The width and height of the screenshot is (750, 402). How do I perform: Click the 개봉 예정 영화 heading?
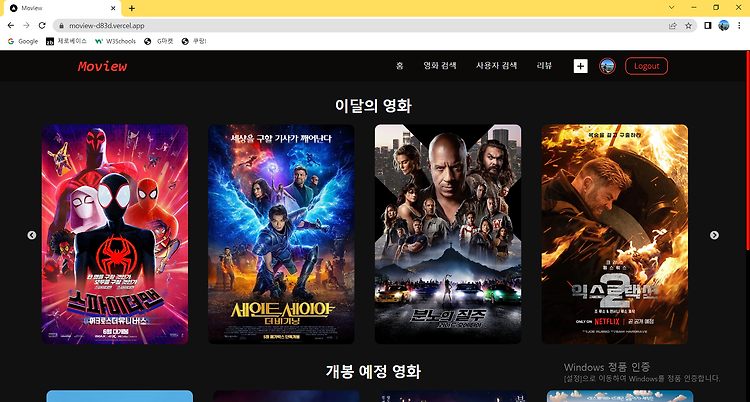click(x=373, y=371)
